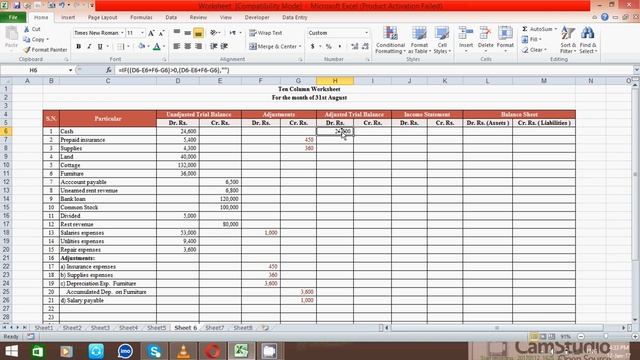Open Format as Table gallery
Image resolution: width=640 pixels, height=360 pixels.
[x=419, y=40]
